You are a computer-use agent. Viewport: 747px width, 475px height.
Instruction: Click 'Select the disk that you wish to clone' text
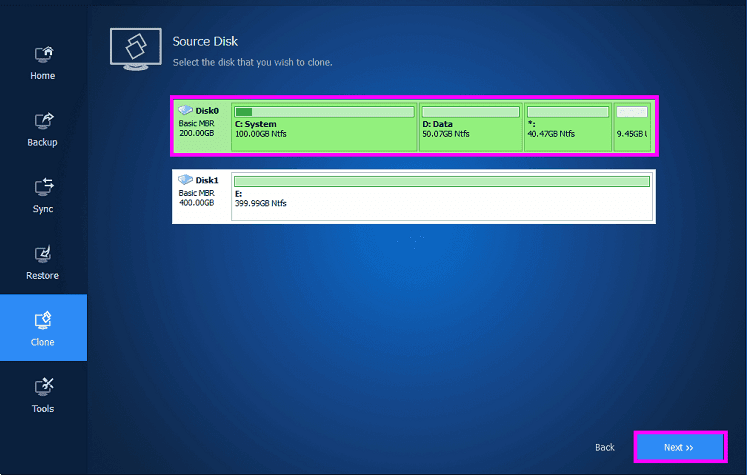coord(252,62)
